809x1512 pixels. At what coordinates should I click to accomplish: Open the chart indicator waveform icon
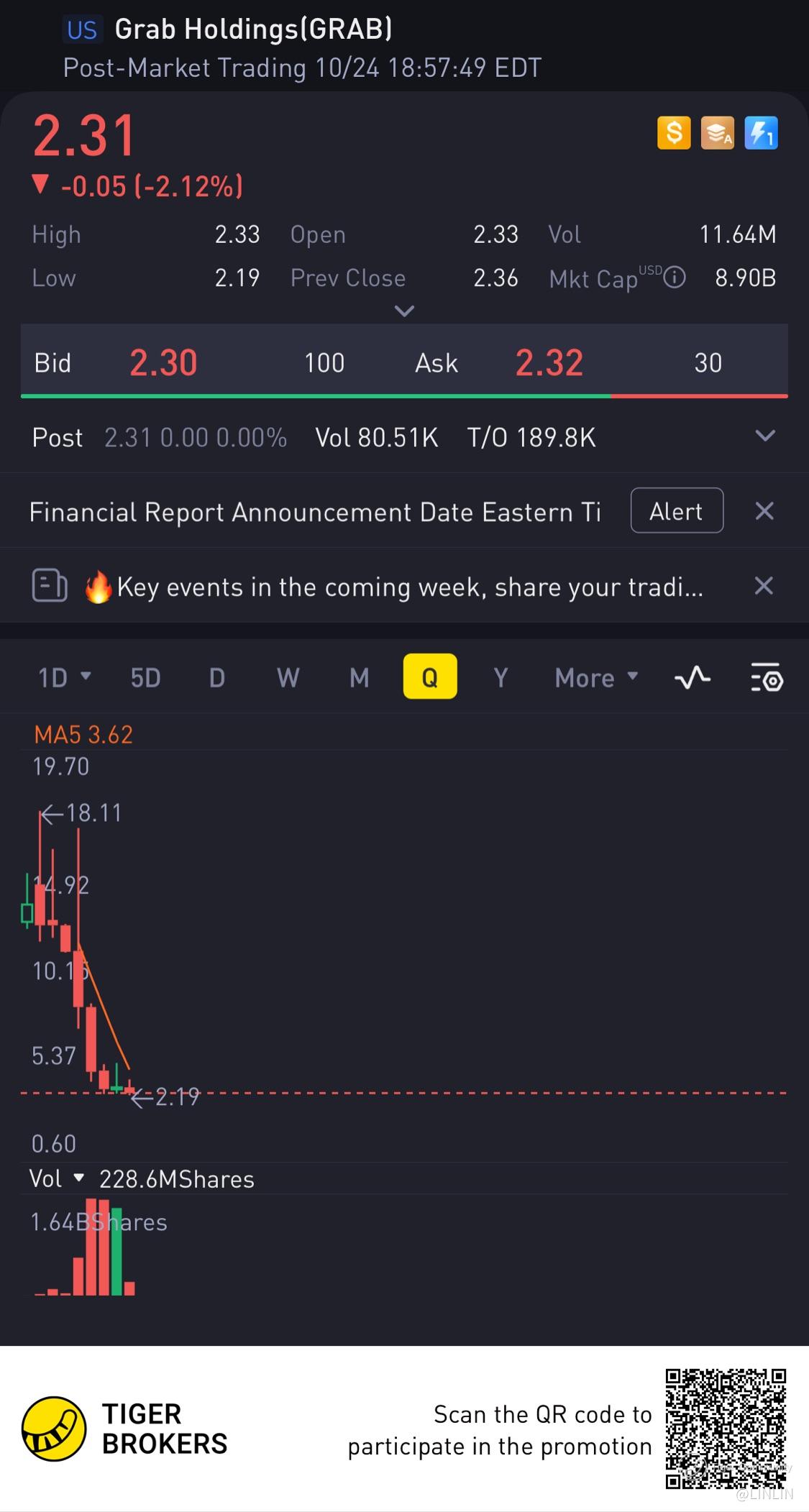(693, 677)
